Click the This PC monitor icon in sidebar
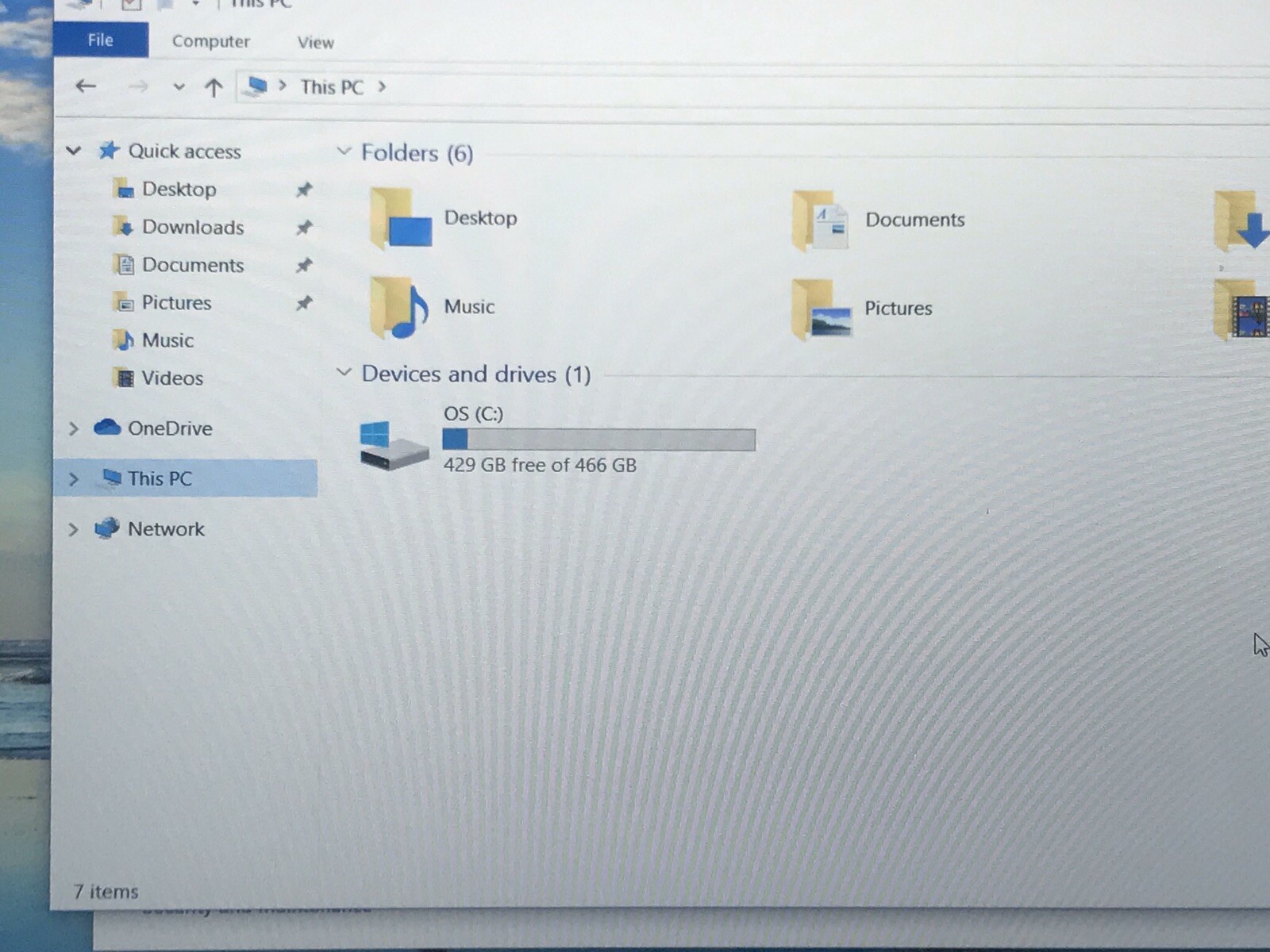Image resolution: width=1270 pixels, height=952 pixels. point(110,478)
